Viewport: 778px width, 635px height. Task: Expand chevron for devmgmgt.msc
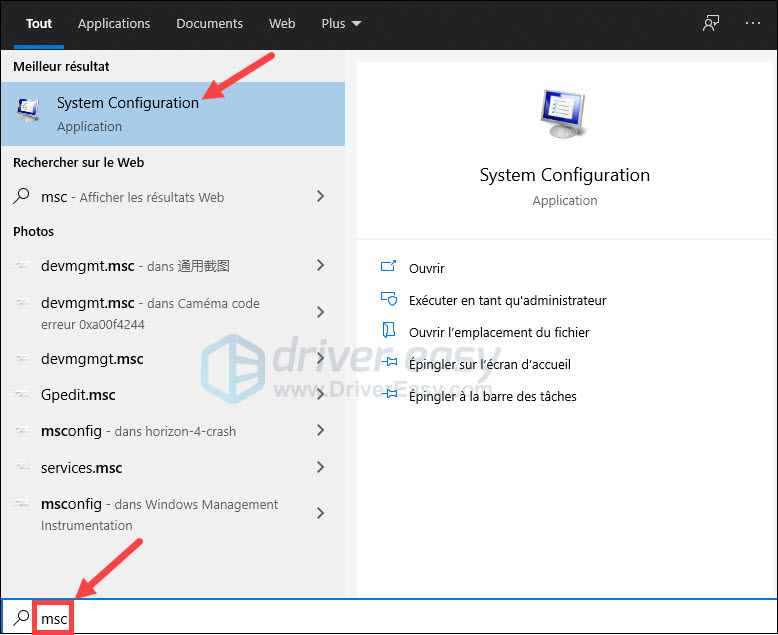point(321,358)
